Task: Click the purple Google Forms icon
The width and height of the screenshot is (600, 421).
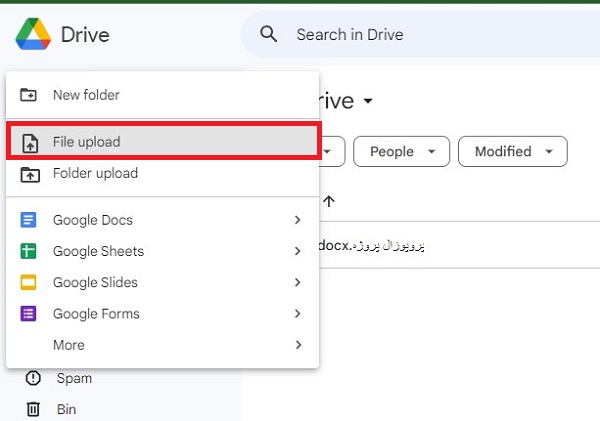Action: click(x=28, y=314)
